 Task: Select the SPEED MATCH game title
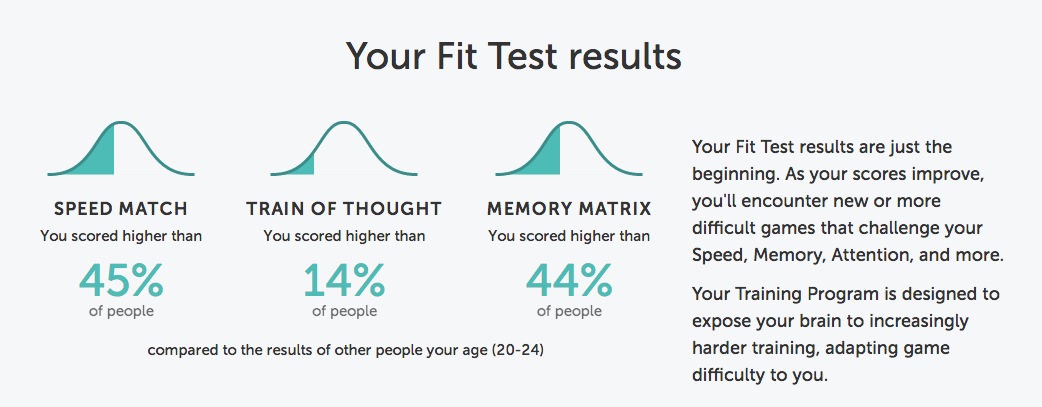(x=120, y=209)
